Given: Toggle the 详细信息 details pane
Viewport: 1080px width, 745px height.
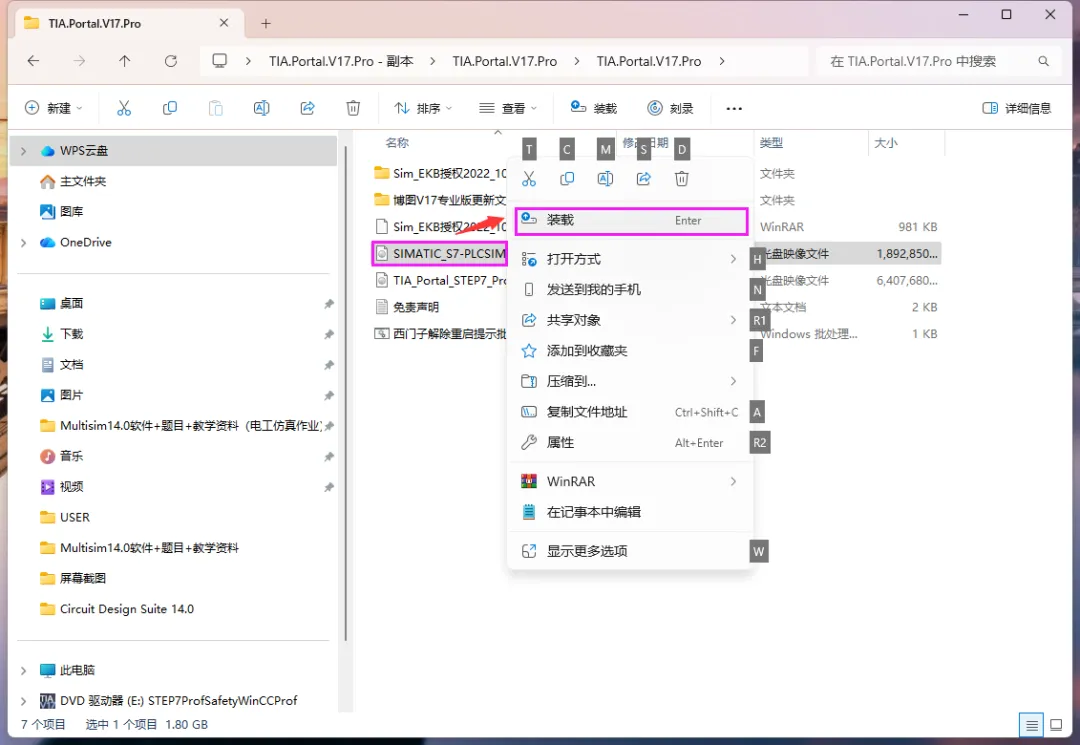Looking at the screenshot, I should click(x=1017, y=108).
